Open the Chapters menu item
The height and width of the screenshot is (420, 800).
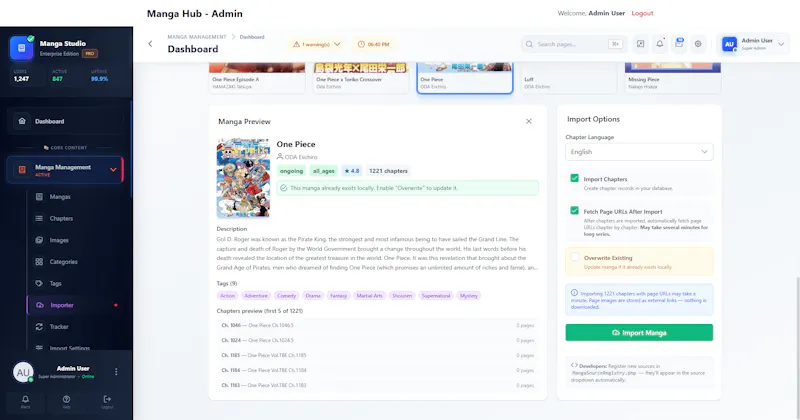point(76,218)
